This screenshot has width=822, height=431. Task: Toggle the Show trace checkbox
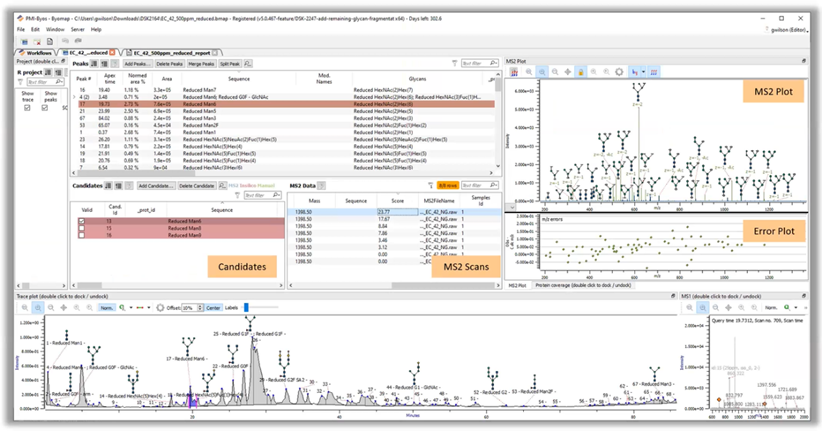click(x=27, y=107)
